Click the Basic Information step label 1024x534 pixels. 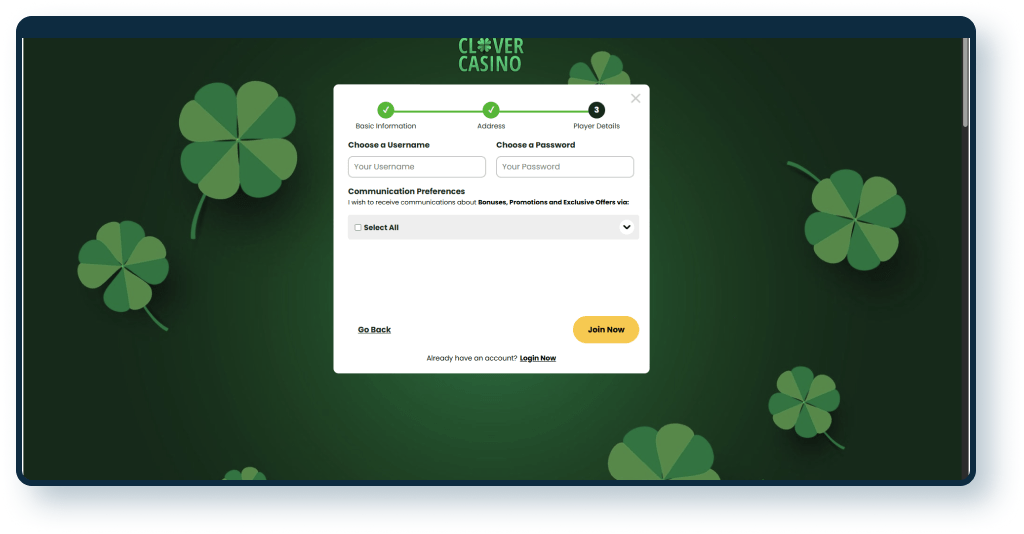pos(386,126)
